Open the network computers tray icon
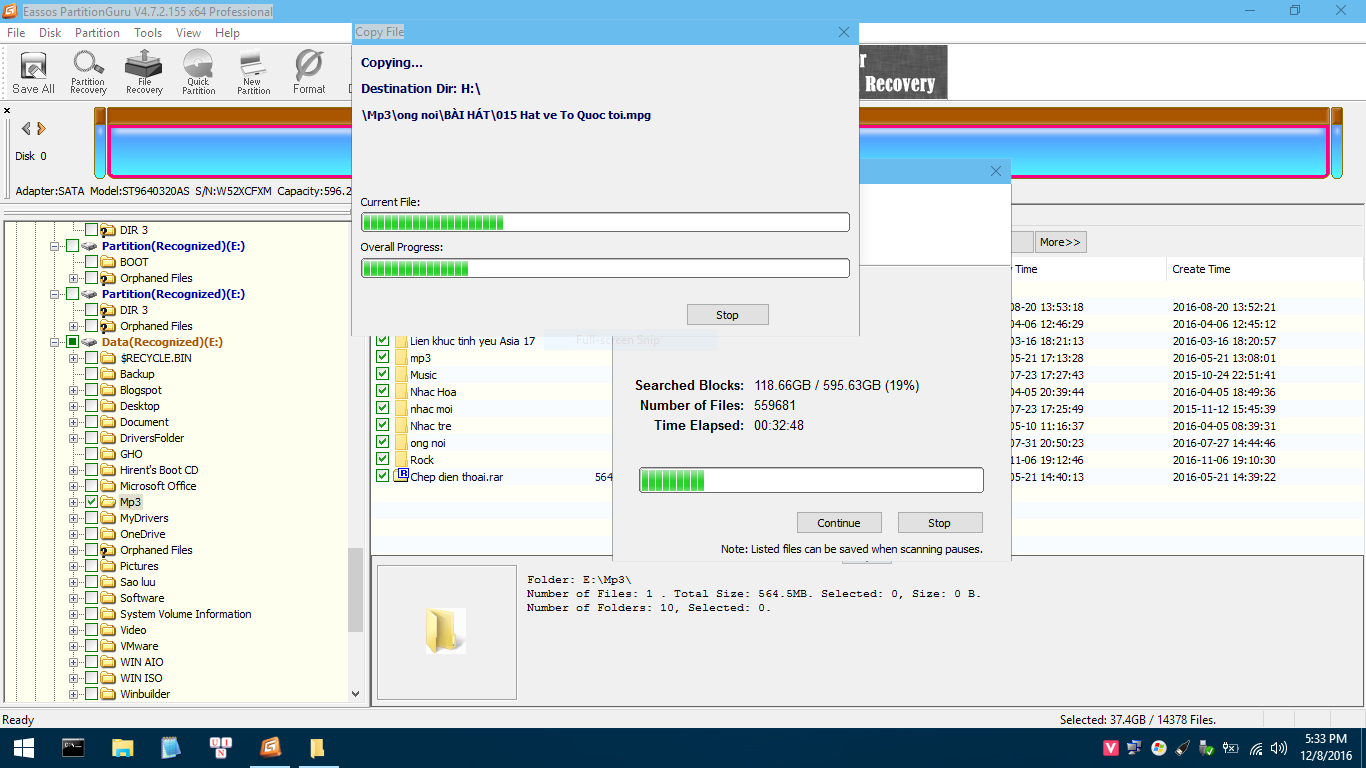The width and height of the screenshot is (1366, 768). pyautogui.click(x=1135, y=748)
